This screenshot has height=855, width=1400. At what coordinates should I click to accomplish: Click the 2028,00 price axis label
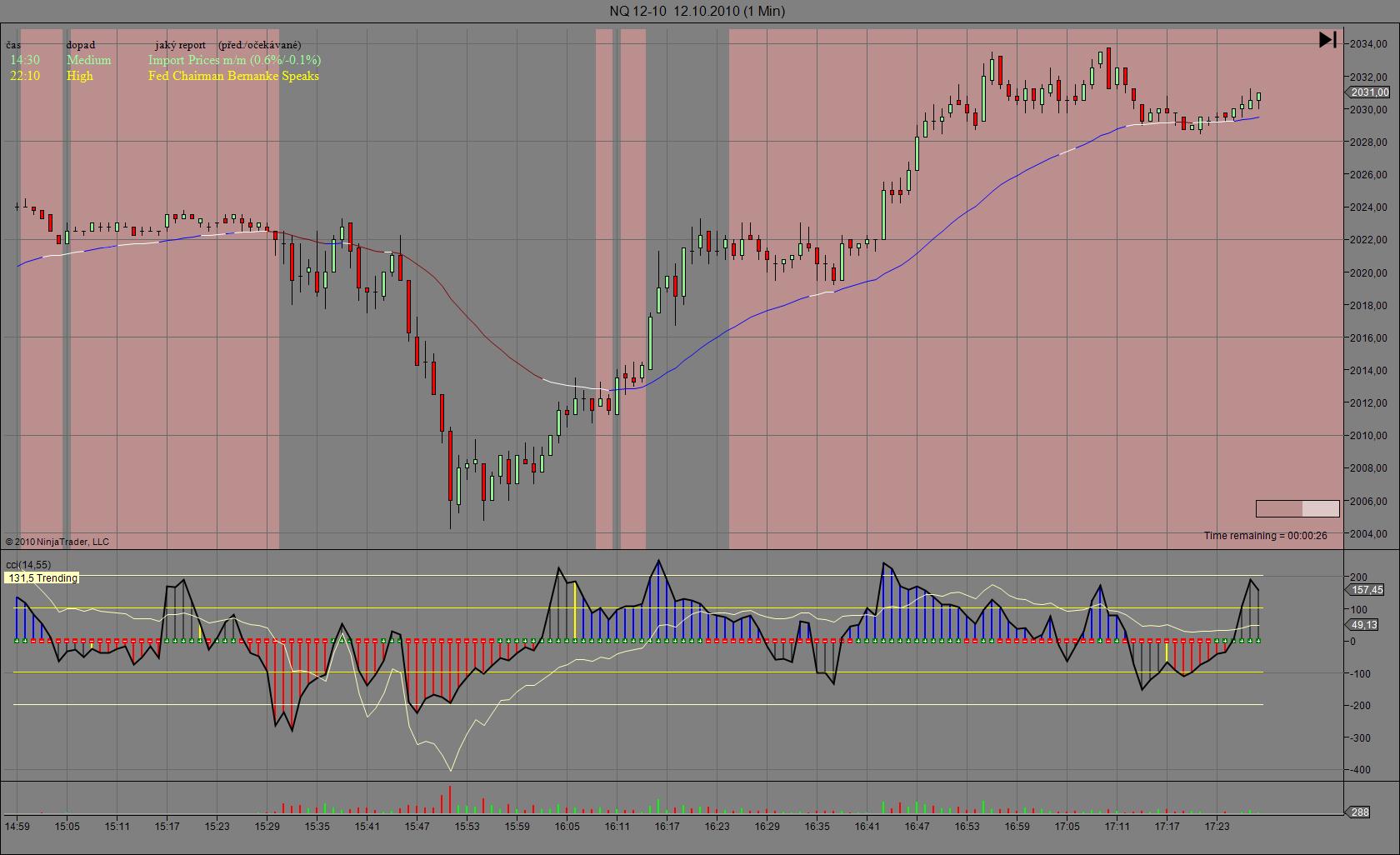[x=1369, y=142]
